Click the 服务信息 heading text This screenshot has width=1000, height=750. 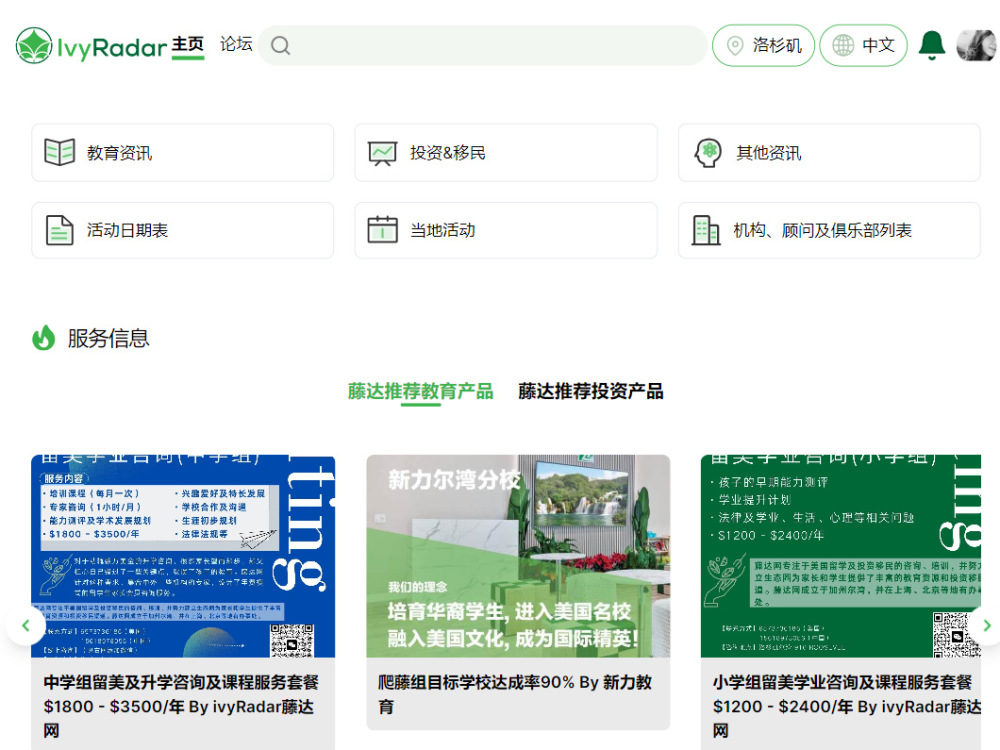pos(108,338)
